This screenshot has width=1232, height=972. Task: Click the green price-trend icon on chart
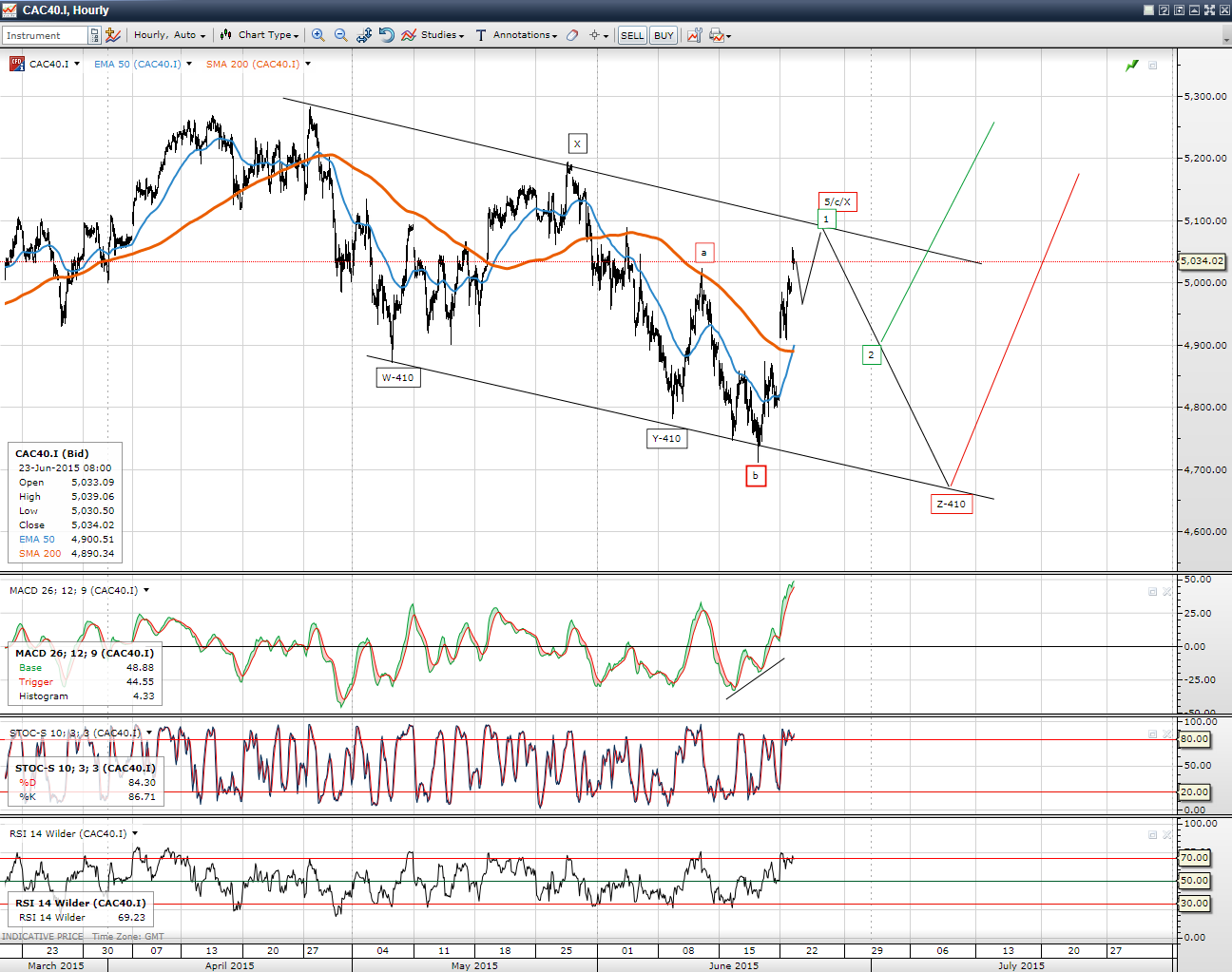1132,66
